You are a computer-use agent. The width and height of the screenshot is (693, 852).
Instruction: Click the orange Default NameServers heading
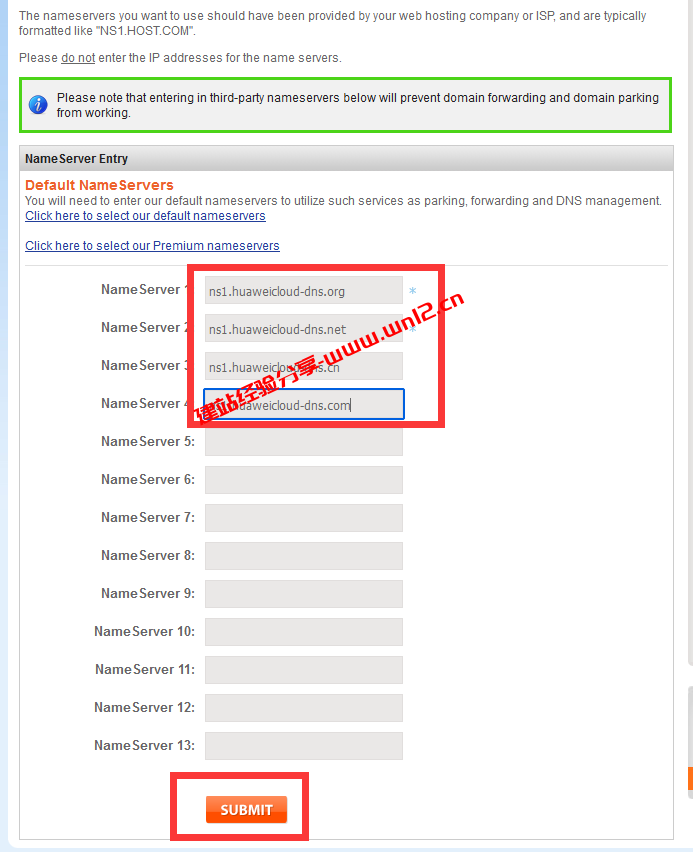(x=99, y=185)
